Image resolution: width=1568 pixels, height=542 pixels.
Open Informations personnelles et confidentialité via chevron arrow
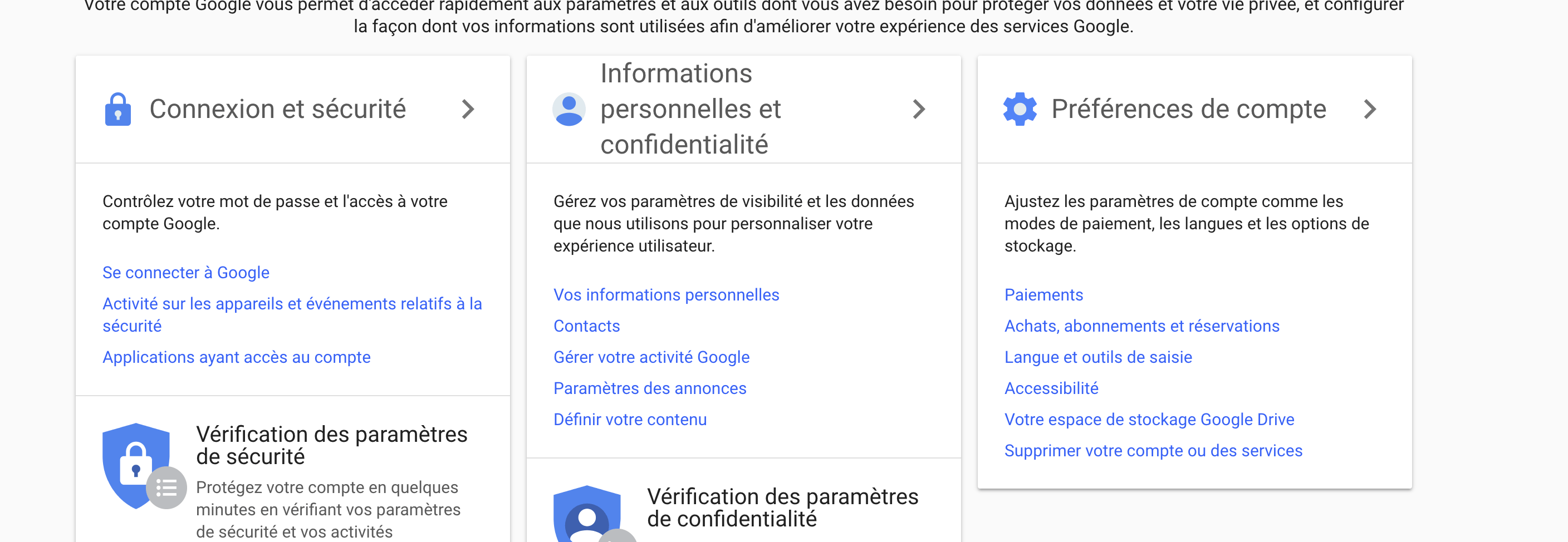point(919,110)
